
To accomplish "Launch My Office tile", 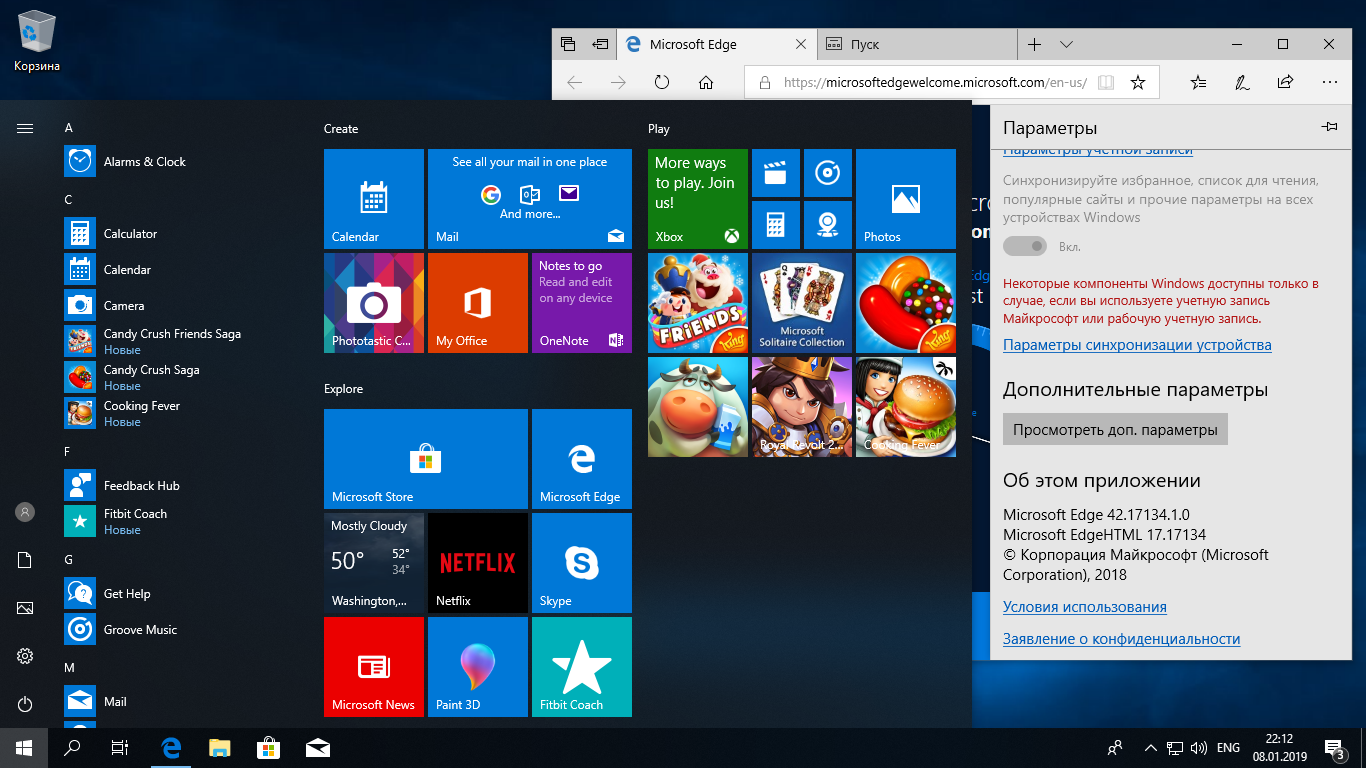I will click(478, 303).
